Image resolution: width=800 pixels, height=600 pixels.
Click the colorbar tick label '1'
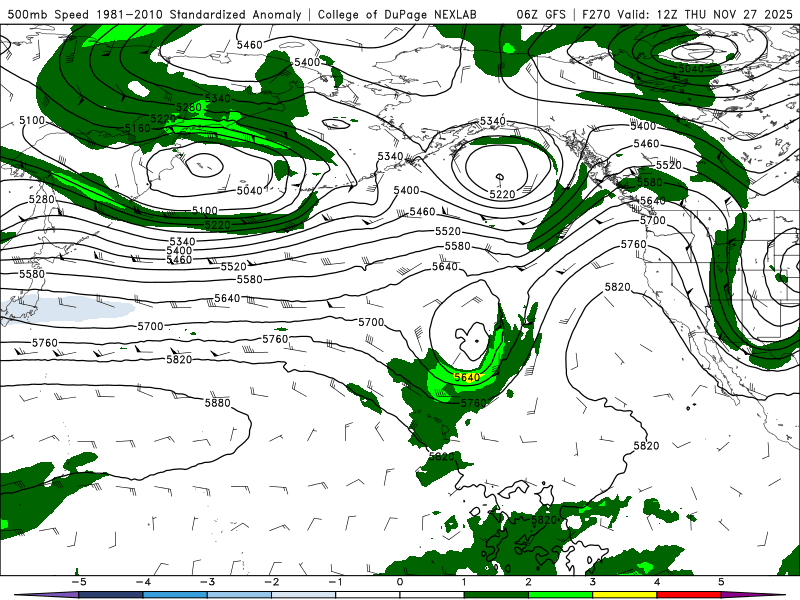pyautogui.click(x=464, y=582)
